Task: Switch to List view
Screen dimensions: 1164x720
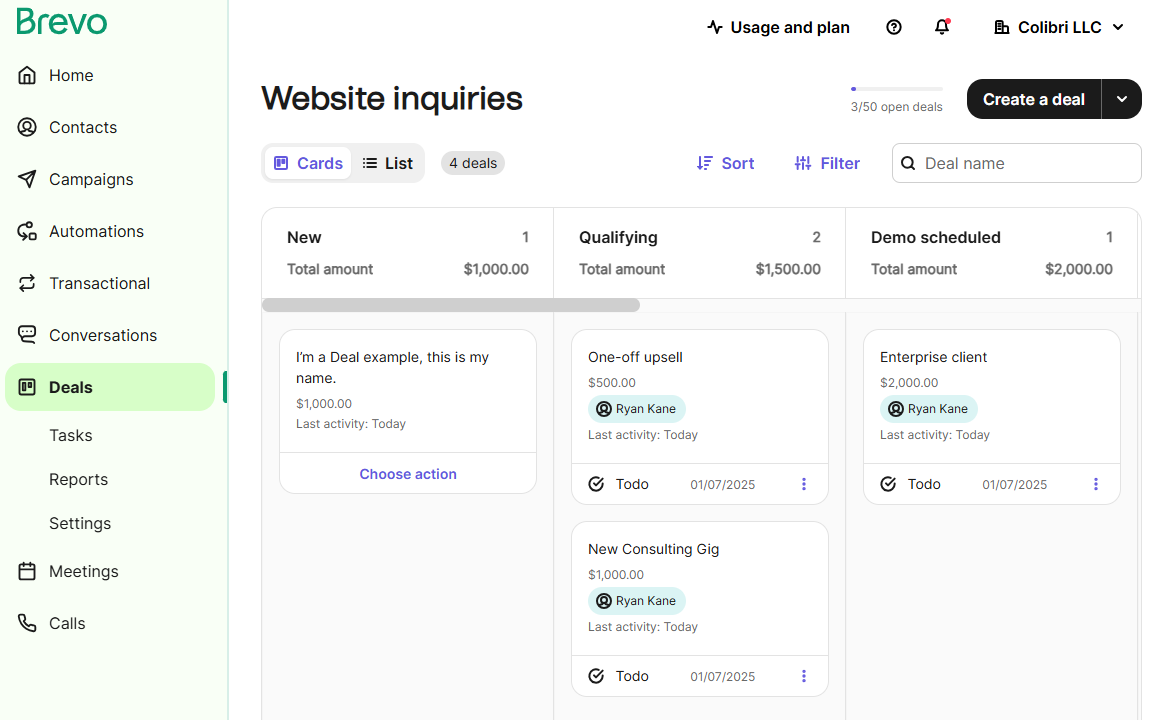Action: pyautogui.click(x=388, y=163)
